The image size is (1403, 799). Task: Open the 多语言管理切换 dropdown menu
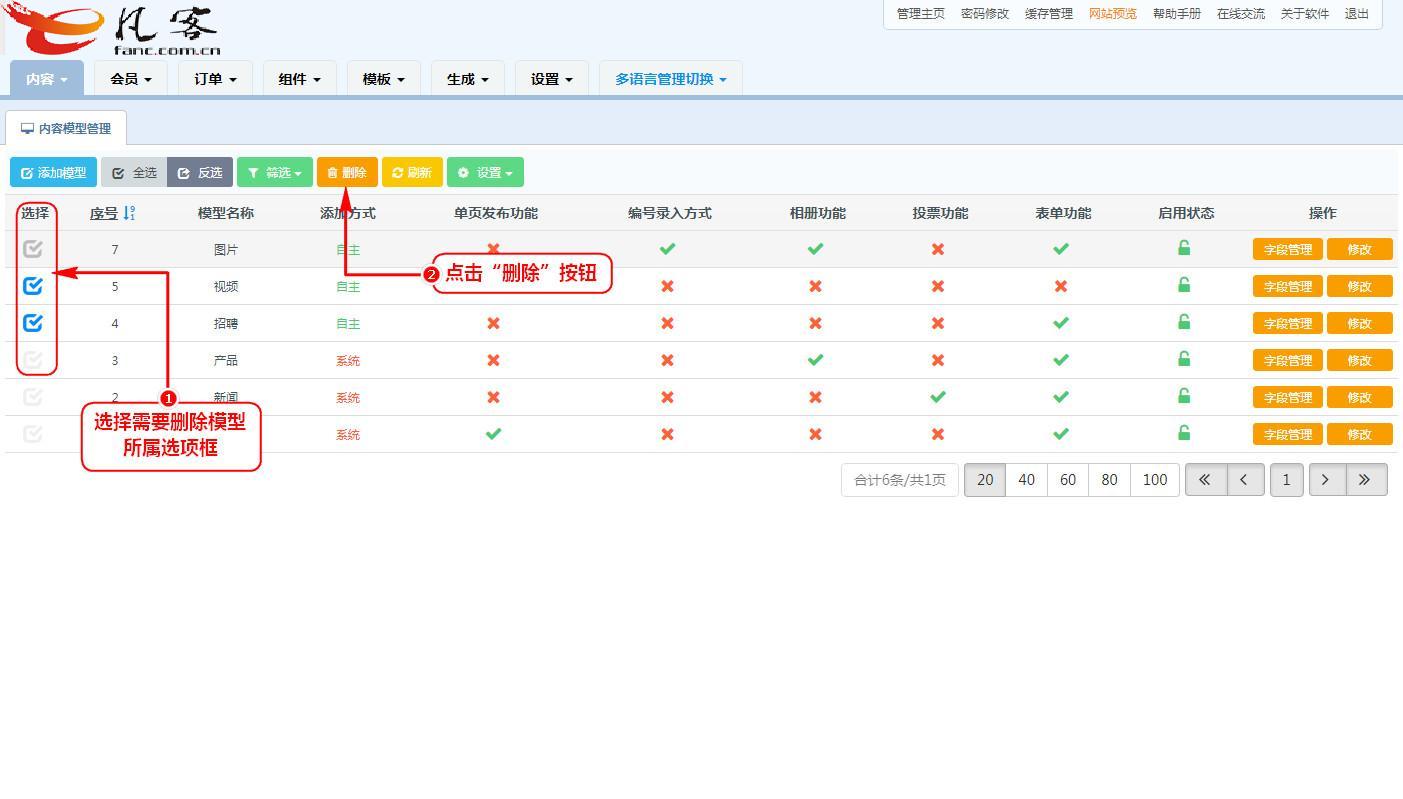click(x=670, y=79)
